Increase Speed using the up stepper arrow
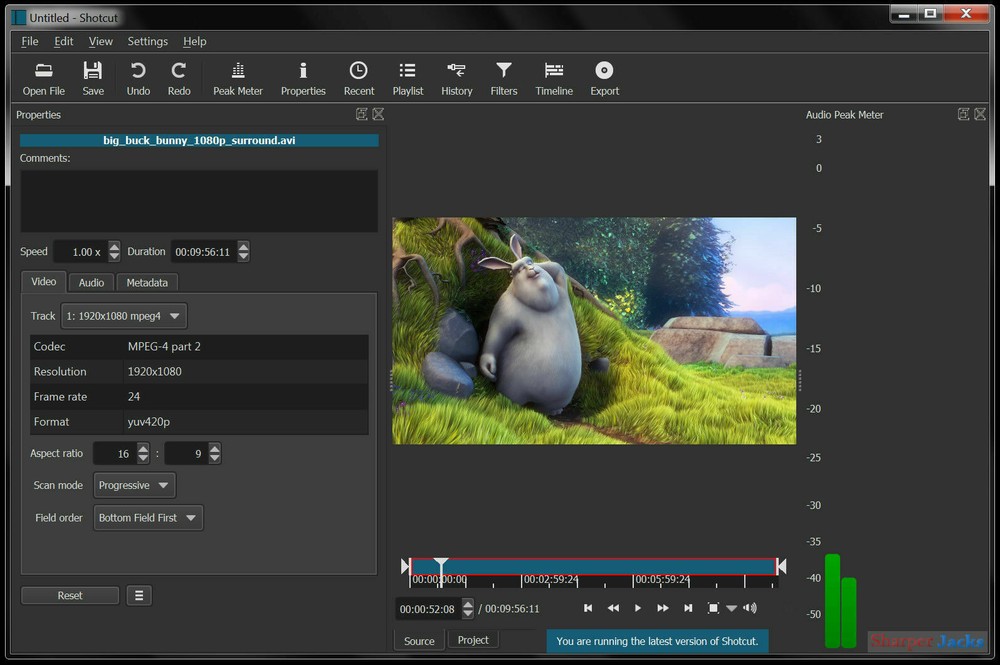This screenshot has height=665, width=1000. (113, 246)
